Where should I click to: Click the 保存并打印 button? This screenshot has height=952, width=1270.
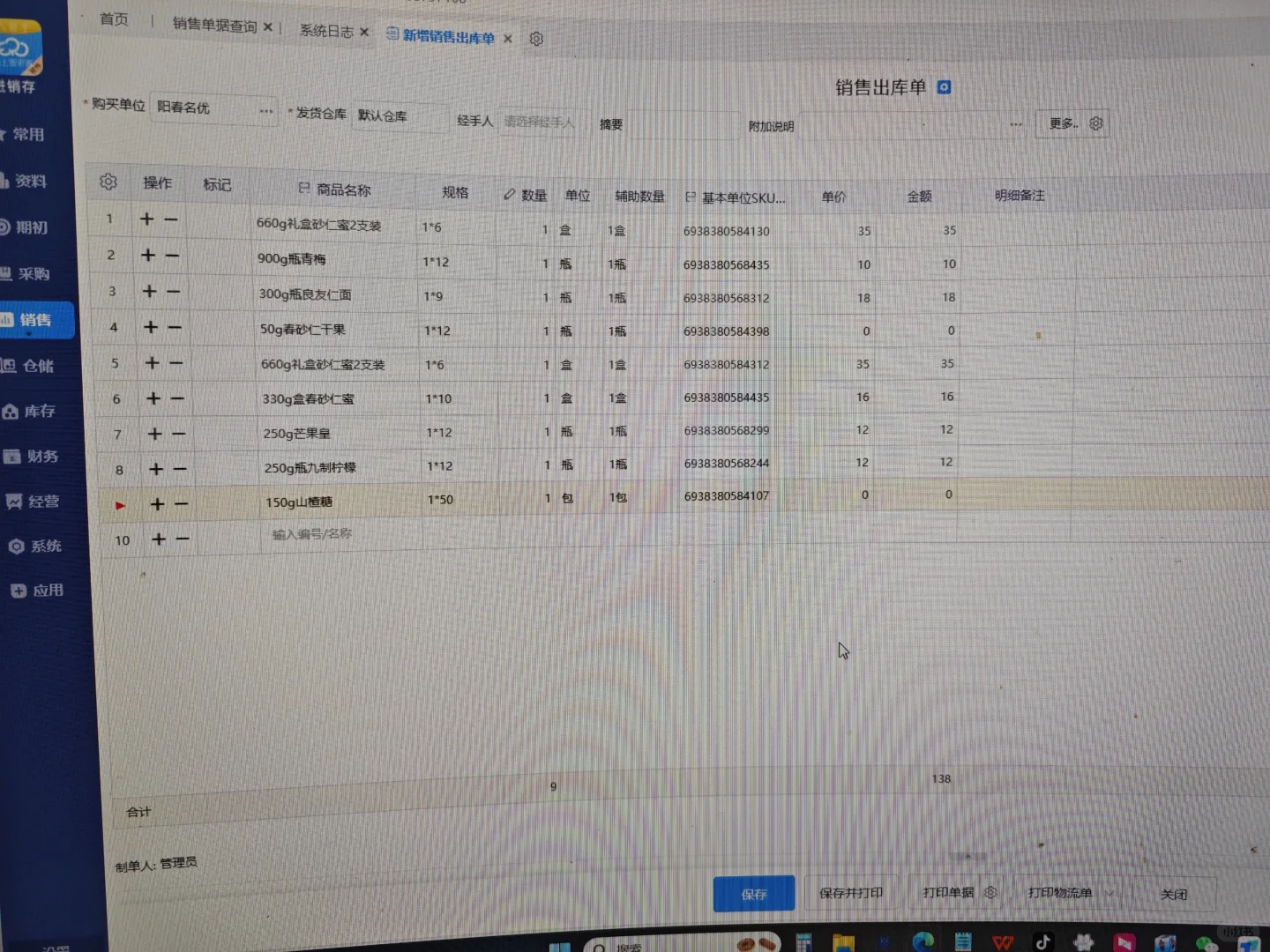[850, 892]
